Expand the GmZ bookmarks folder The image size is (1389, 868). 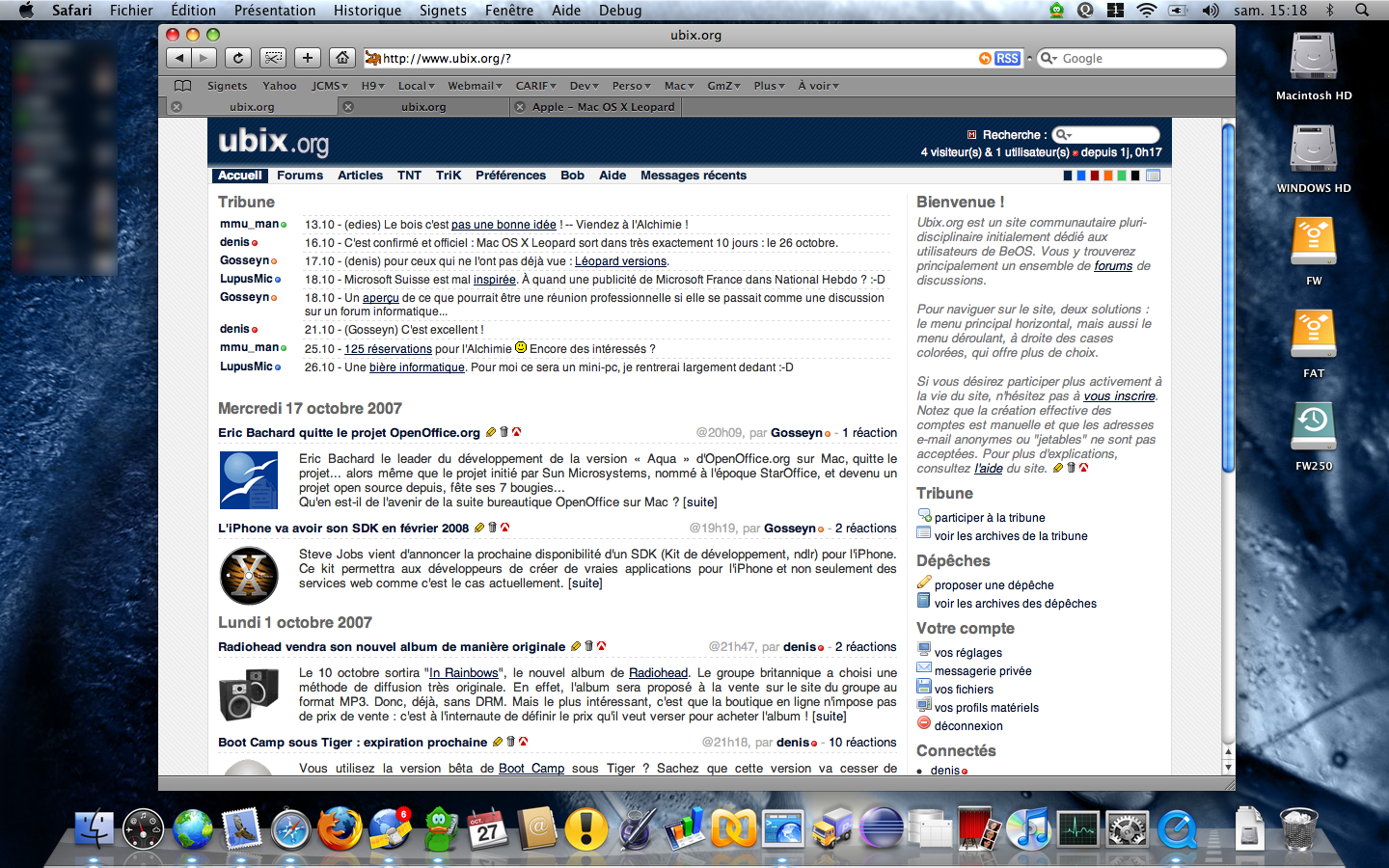723,86
